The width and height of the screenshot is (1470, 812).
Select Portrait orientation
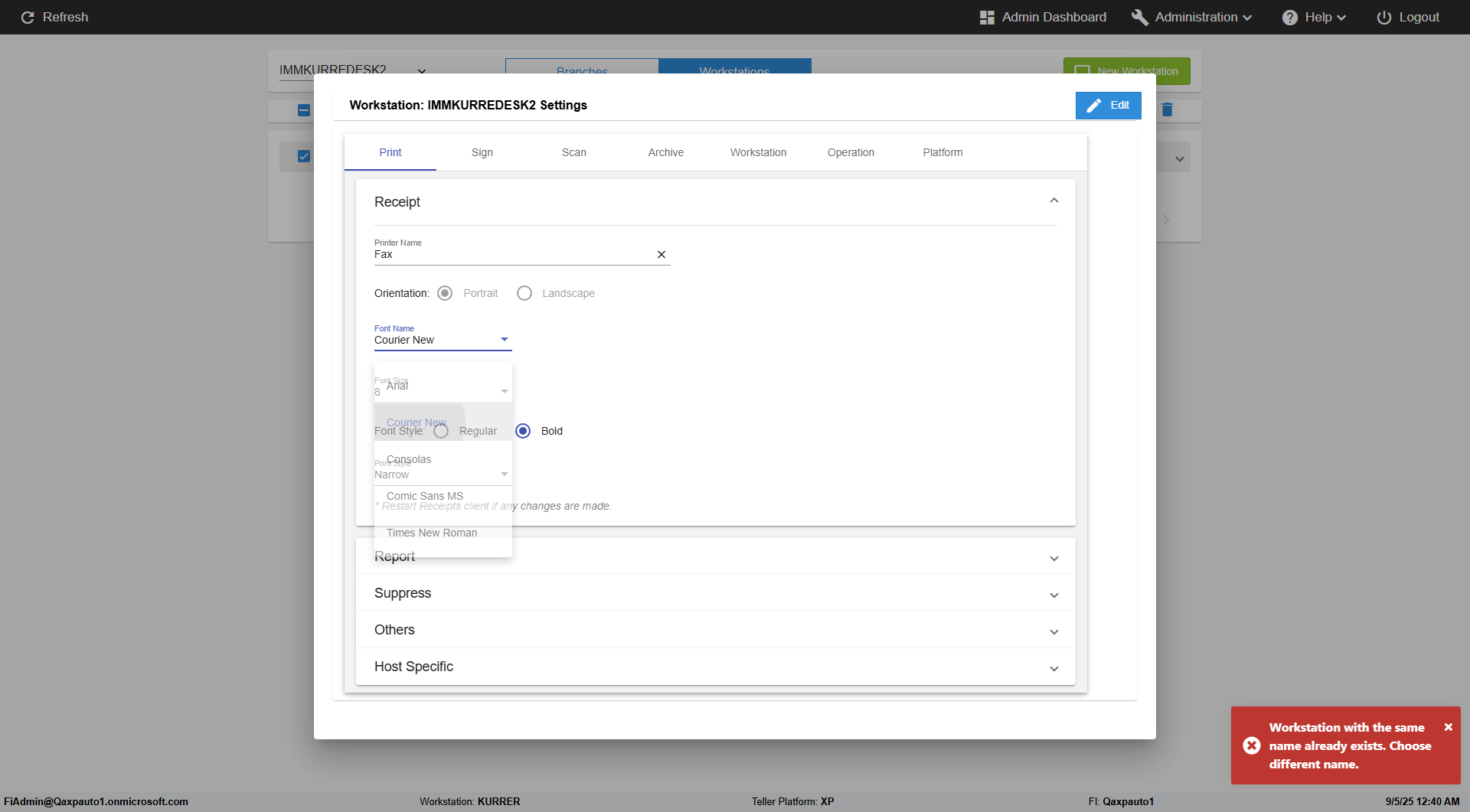pyautogui.click(x=445, y=293)
